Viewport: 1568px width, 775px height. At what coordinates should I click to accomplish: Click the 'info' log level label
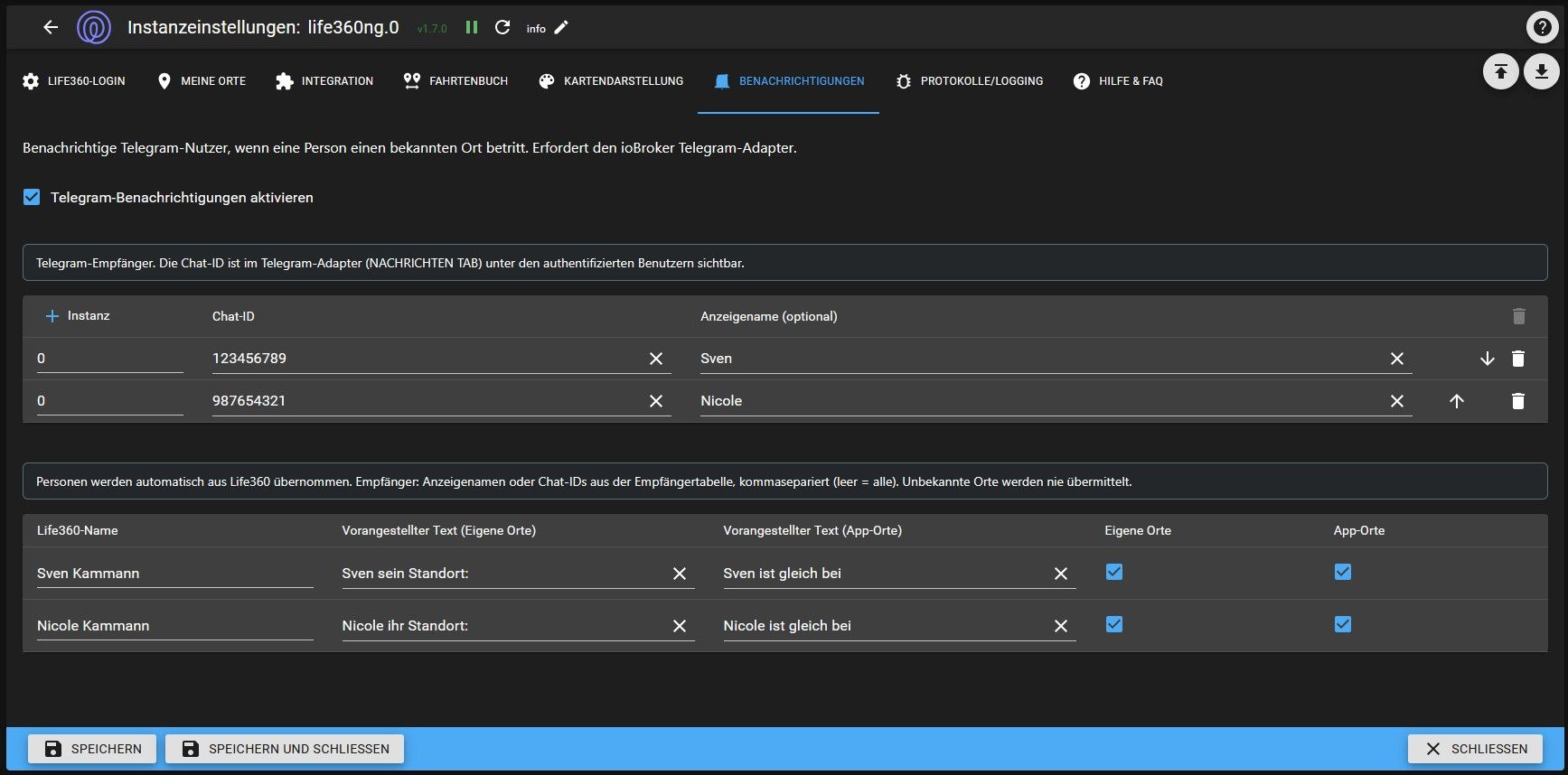point(536,29)
